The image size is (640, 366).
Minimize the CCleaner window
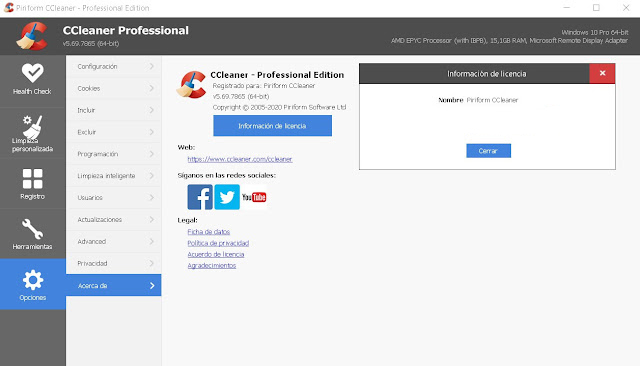coord(567,8)
